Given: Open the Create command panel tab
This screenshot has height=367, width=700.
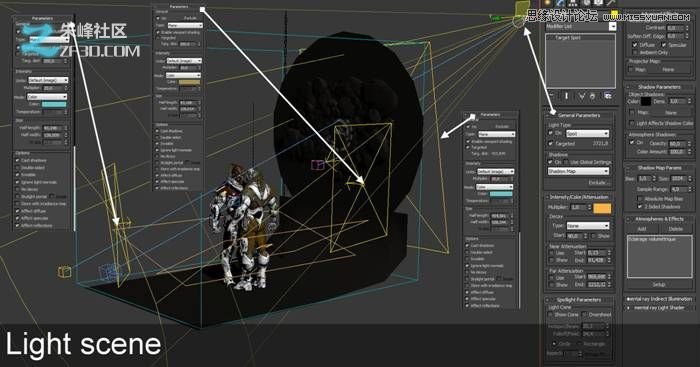Looking at the screenshot, I should [548, 3].
